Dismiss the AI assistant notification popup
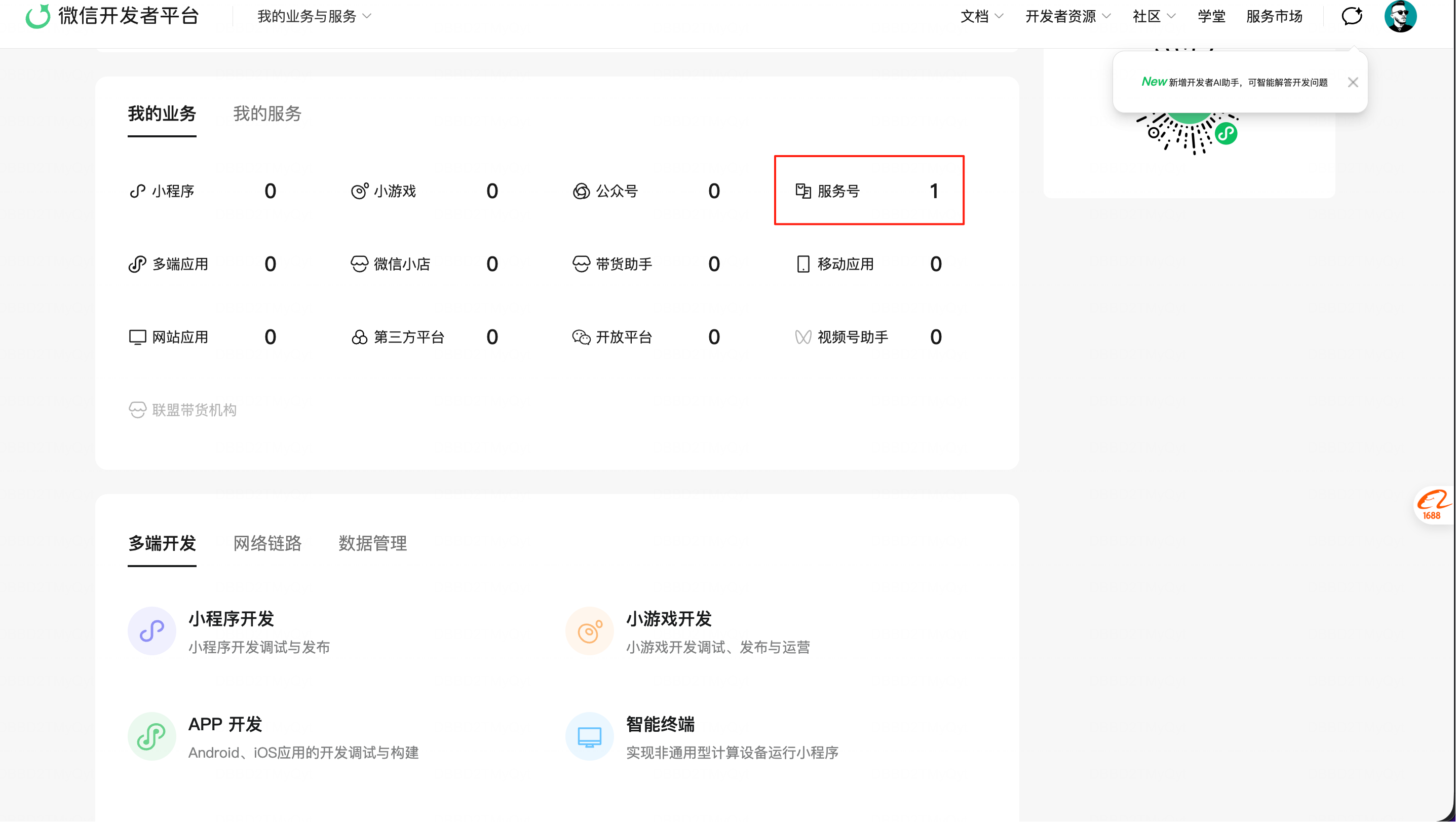 coord(1353,83)
